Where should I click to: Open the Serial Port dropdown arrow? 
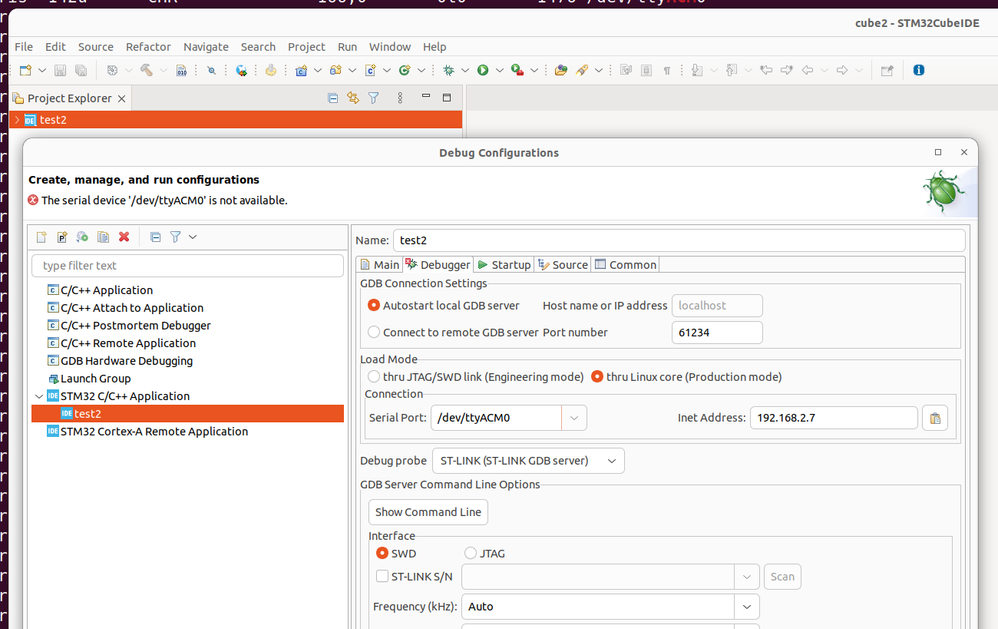pos(573,418)
